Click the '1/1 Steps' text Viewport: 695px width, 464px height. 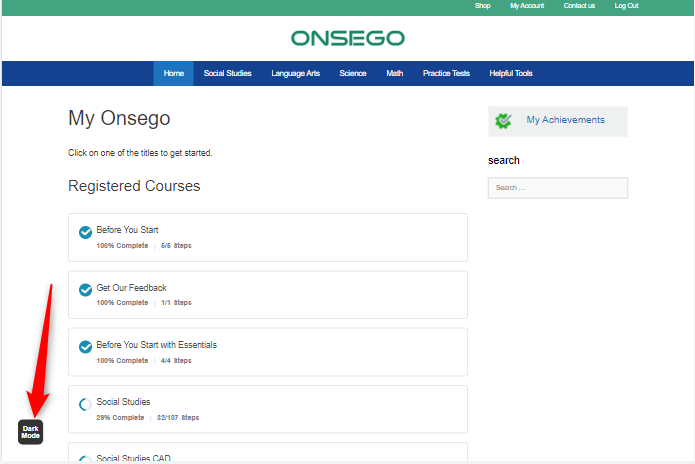tap(176, 303)
